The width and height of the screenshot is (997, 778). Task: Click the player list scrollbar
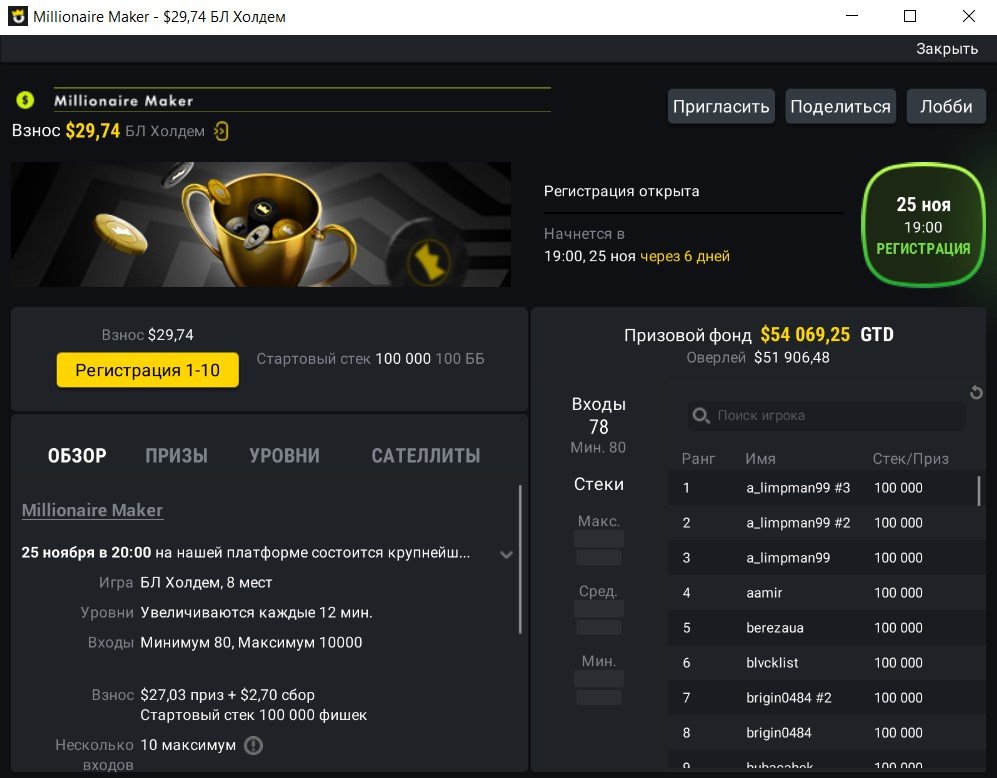pos(978,491)
